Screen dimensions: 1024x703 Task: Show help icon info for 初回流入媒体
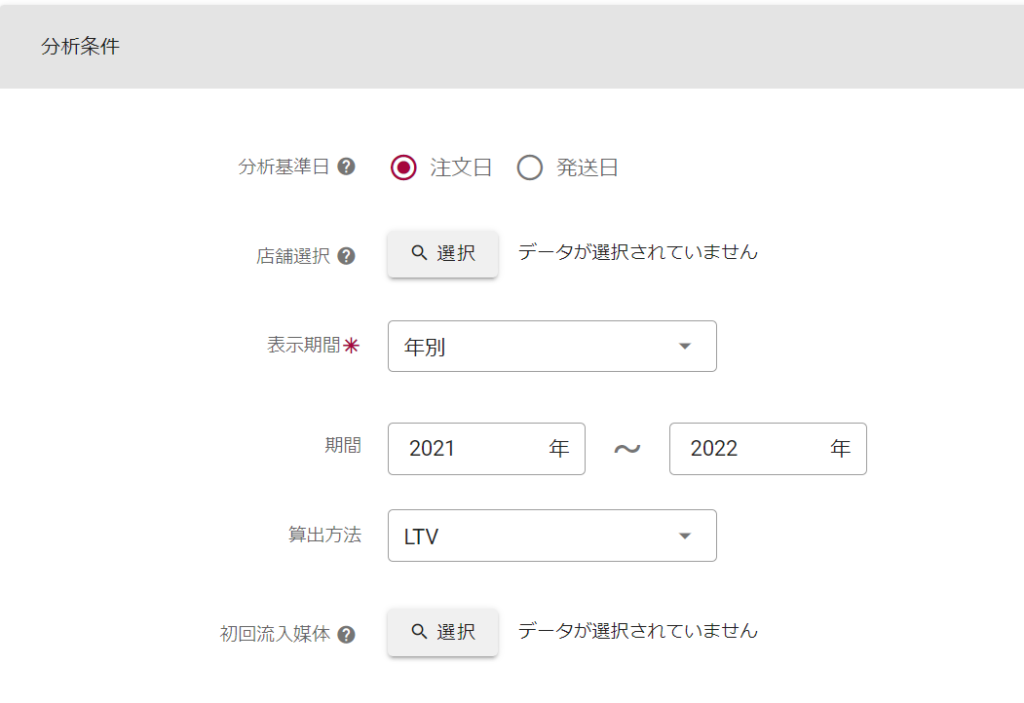pos(346,634)
